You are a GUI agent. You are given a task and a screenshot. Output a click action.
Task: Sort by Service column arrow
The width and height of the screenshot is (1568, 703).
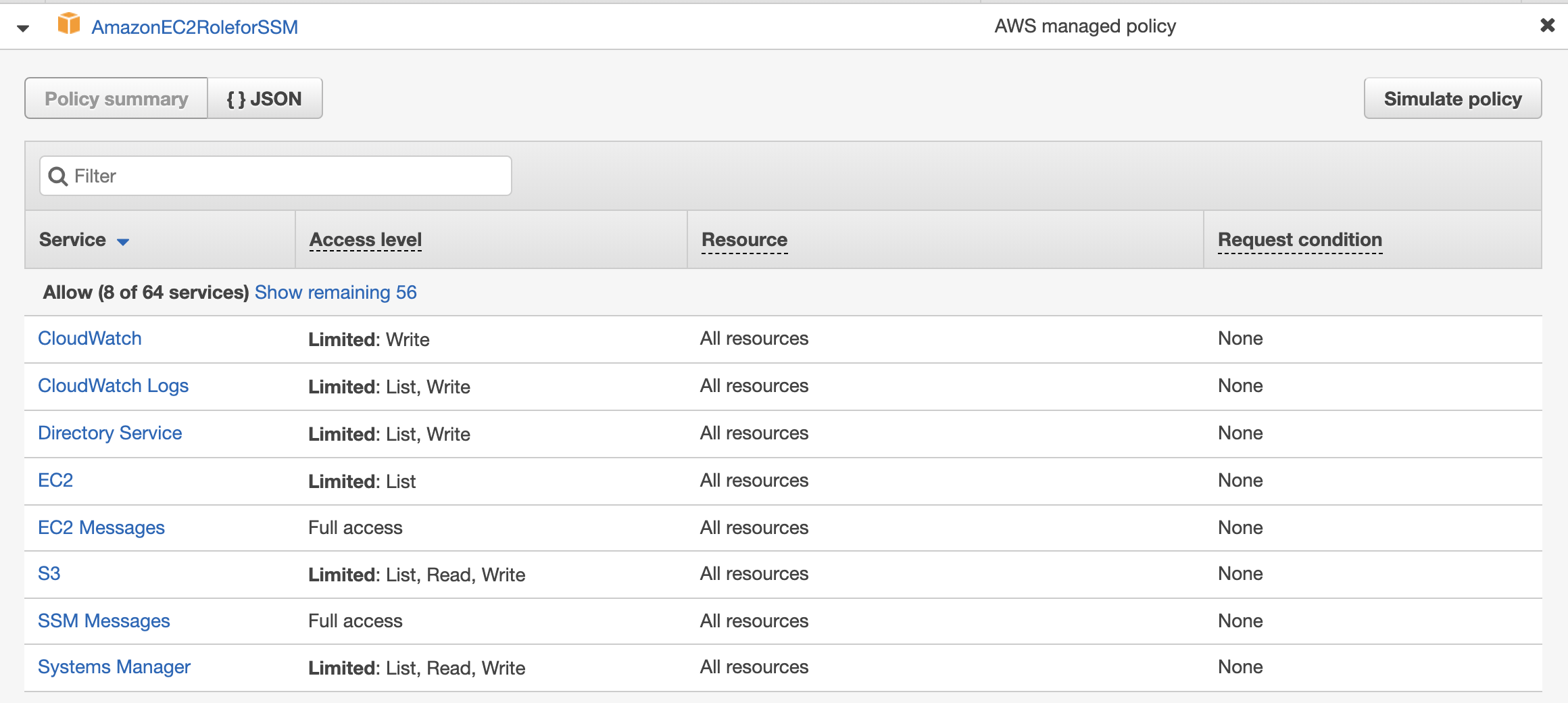[123, 241]
